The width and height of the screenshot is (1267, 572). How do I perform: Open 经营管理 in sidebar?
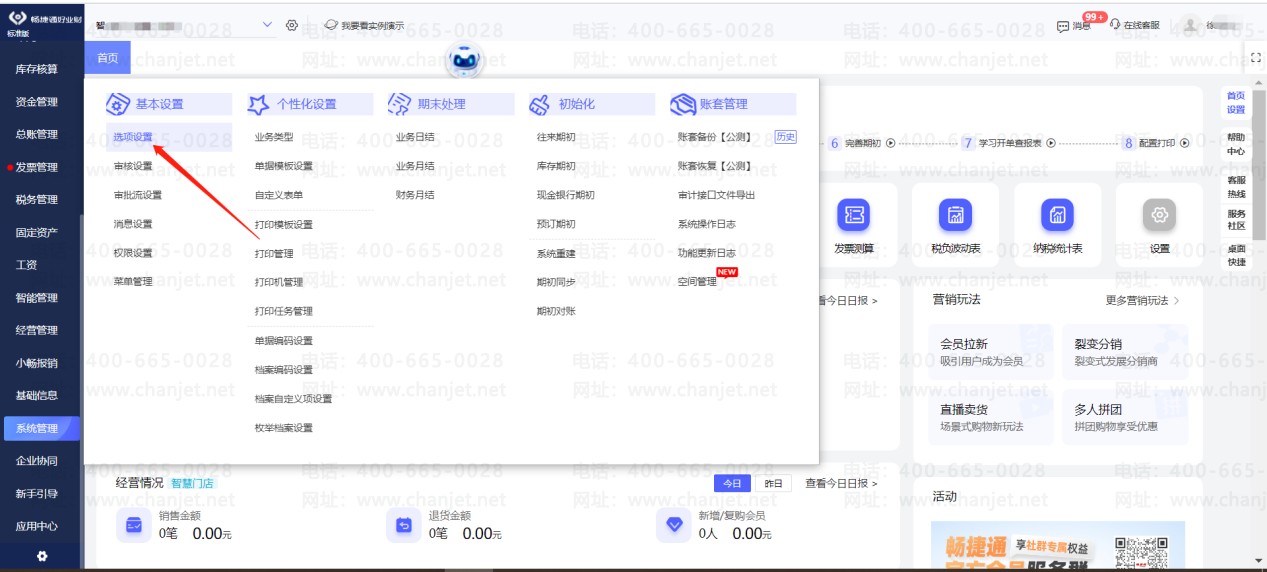(x=37, y=330)
